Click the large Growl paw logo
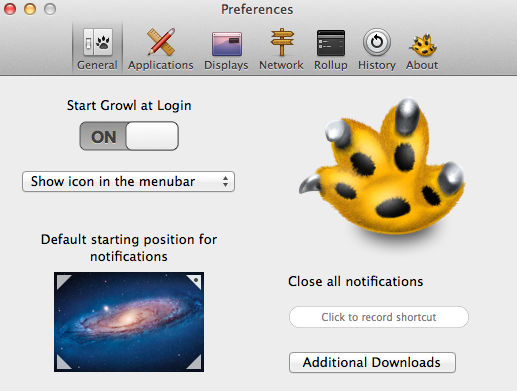The width and height of the screenshot is (517, 391). click(x=382, y=167)
